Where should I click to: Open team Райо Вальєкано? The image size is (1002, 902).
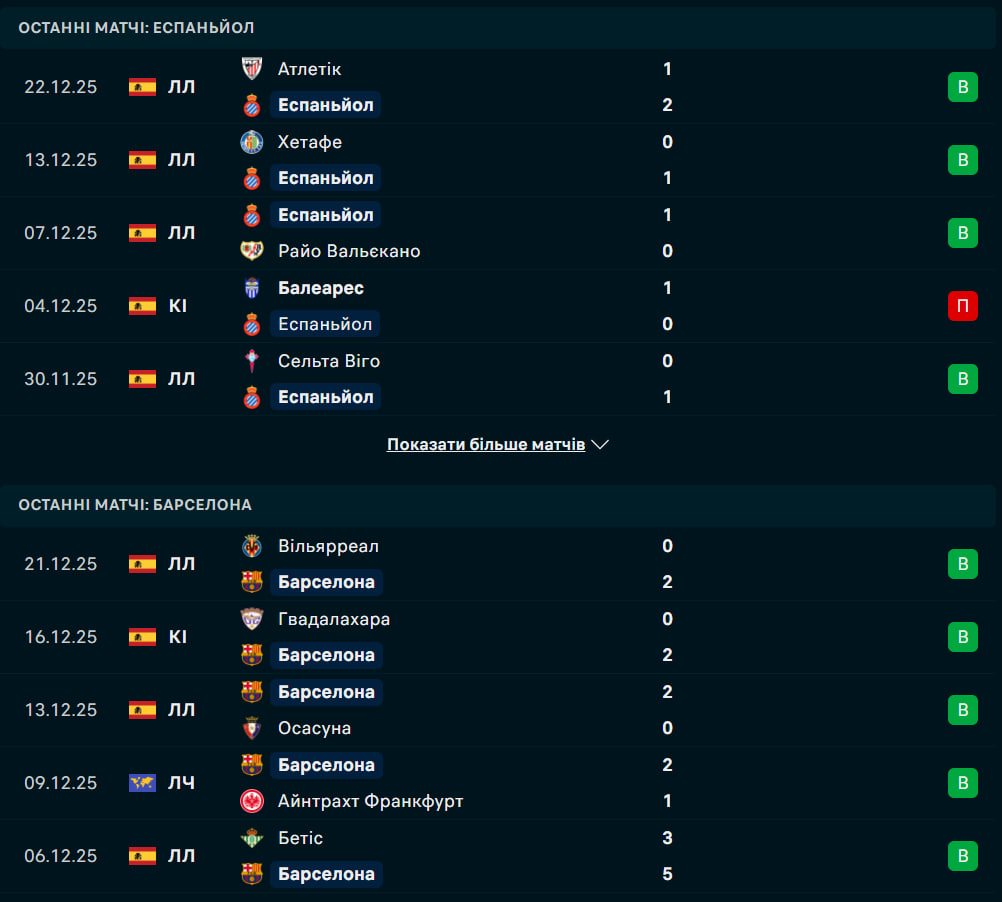(x=349, y=251)
